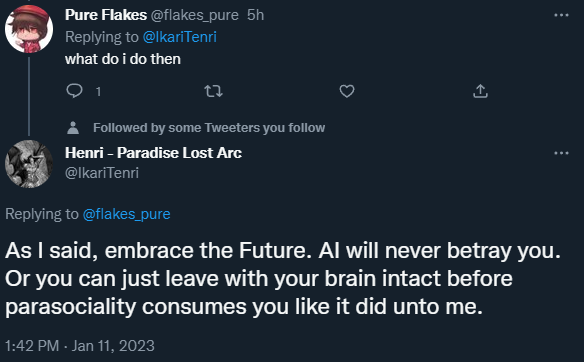Image resolution: width=584 pixels, height=362 pixels.
Task: Open the @flakes_pure handle next to the name
Action: coord(194,15)
